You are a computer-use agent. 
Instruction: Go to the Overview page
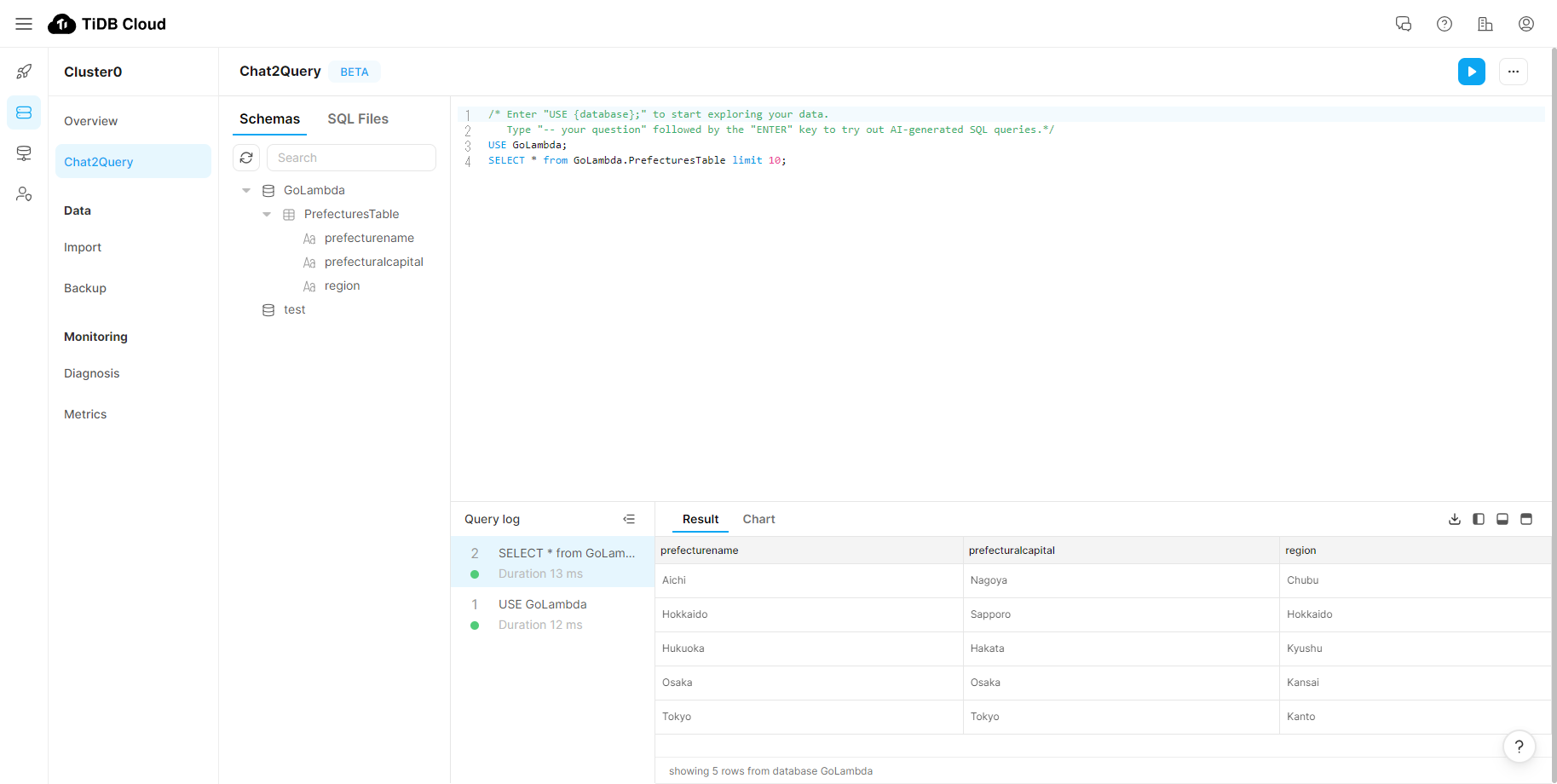90,121
